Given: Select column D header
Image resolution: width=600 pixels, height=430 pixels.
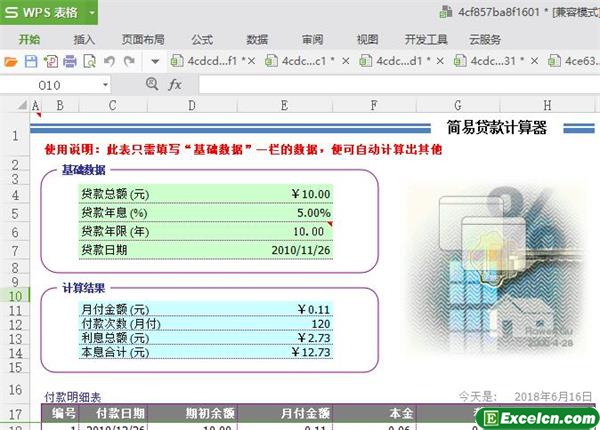Looking at the screenshot, I should pyautogui.click(x=192, y=105).
